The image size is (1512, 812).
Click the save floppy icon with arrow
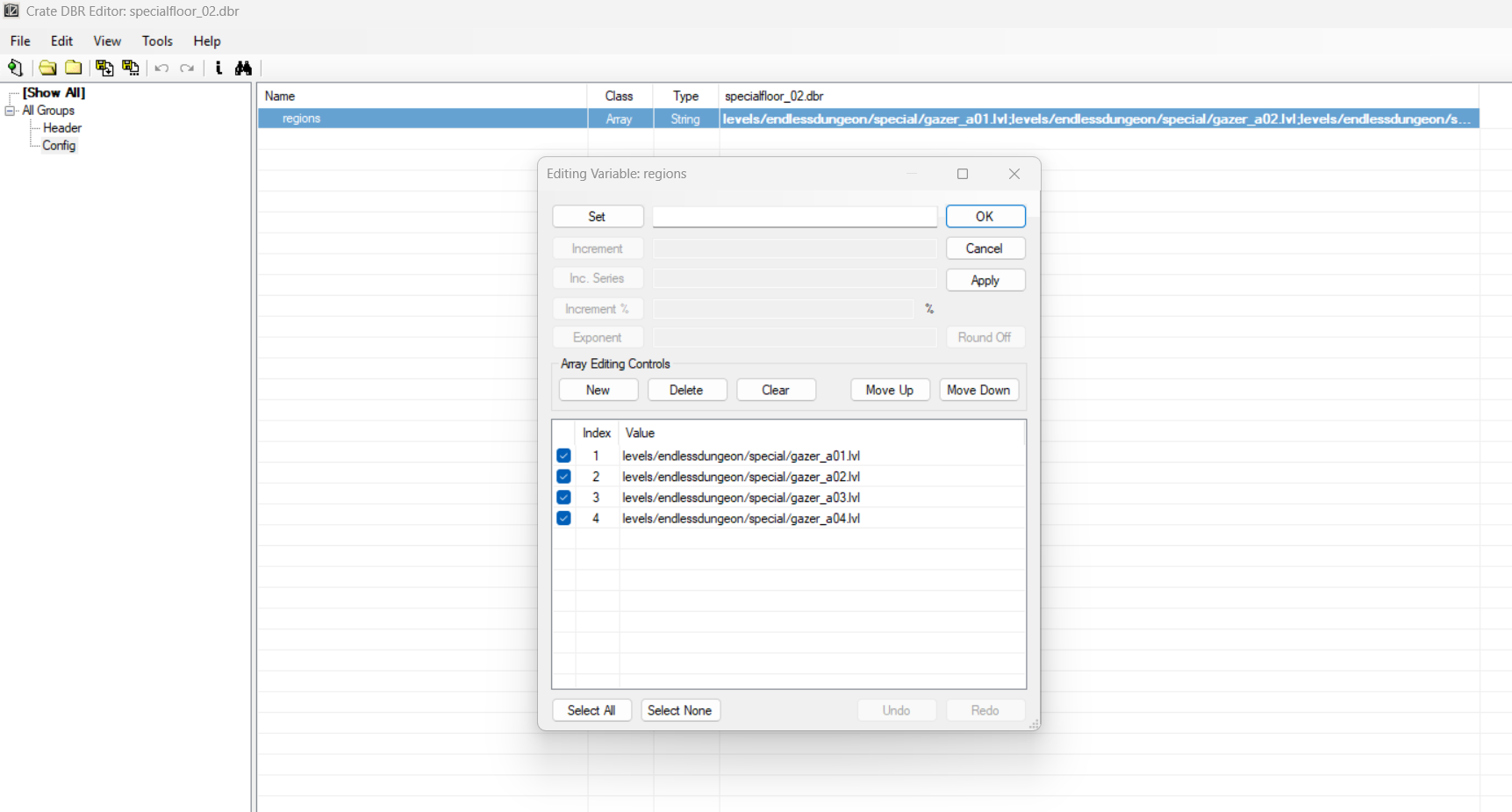tap(104, 68)
